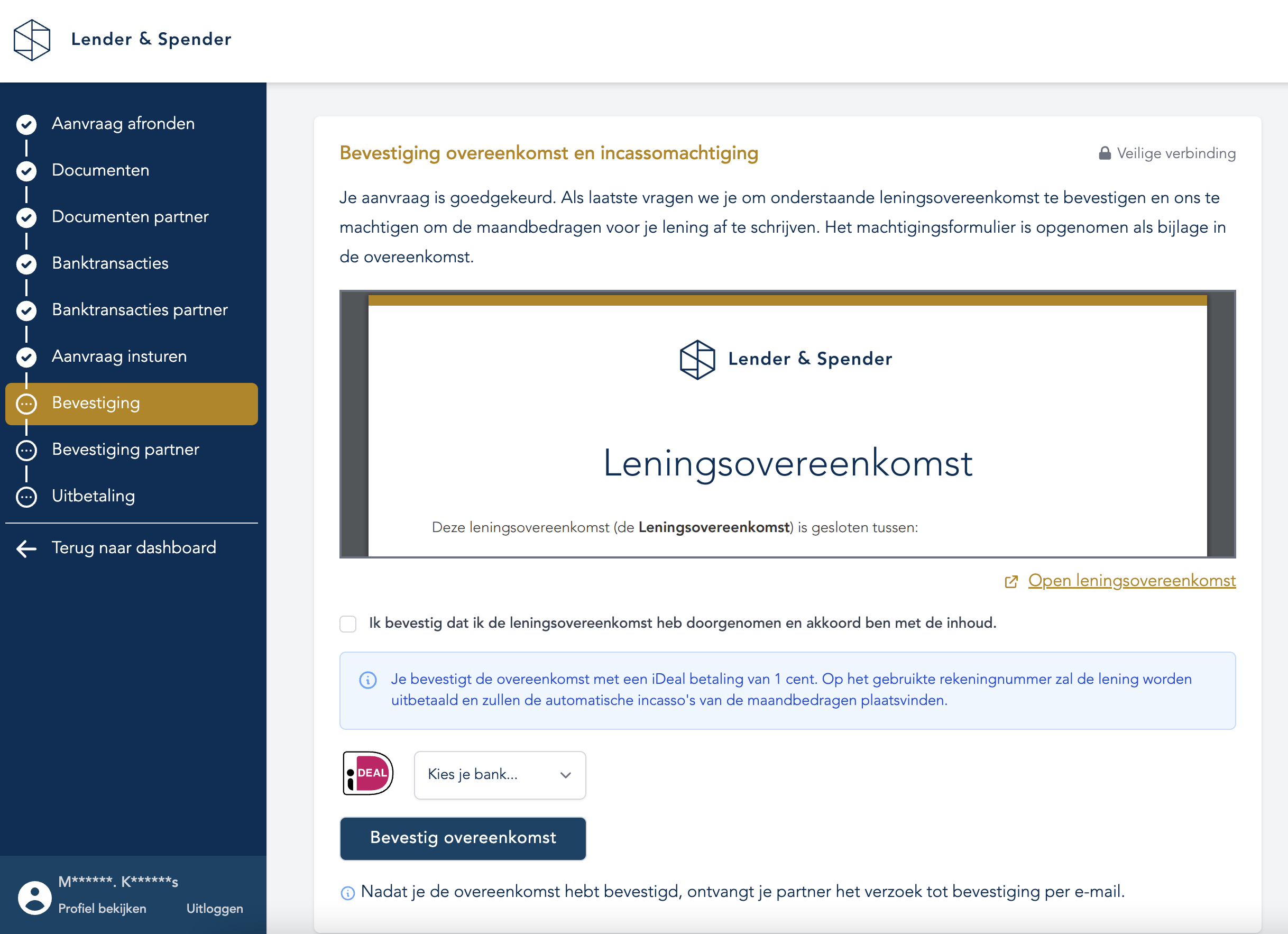Click the checkmark icon next to Banktransacties
The image size is (1288, 934).
[26, 263]
